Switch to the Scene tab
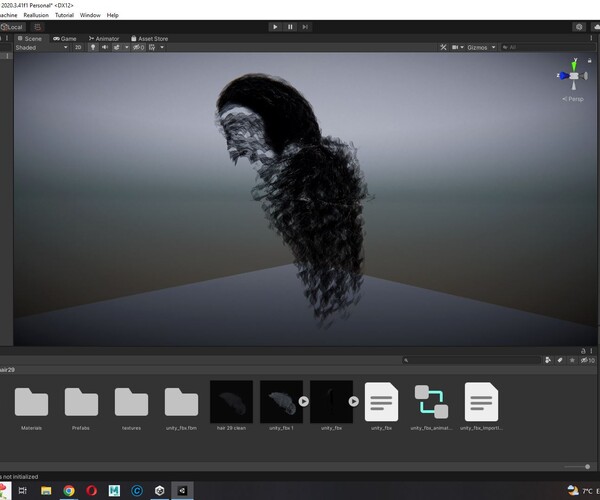Screen dimensions: 600x500 pyautogui.click(x=30, y=39)
